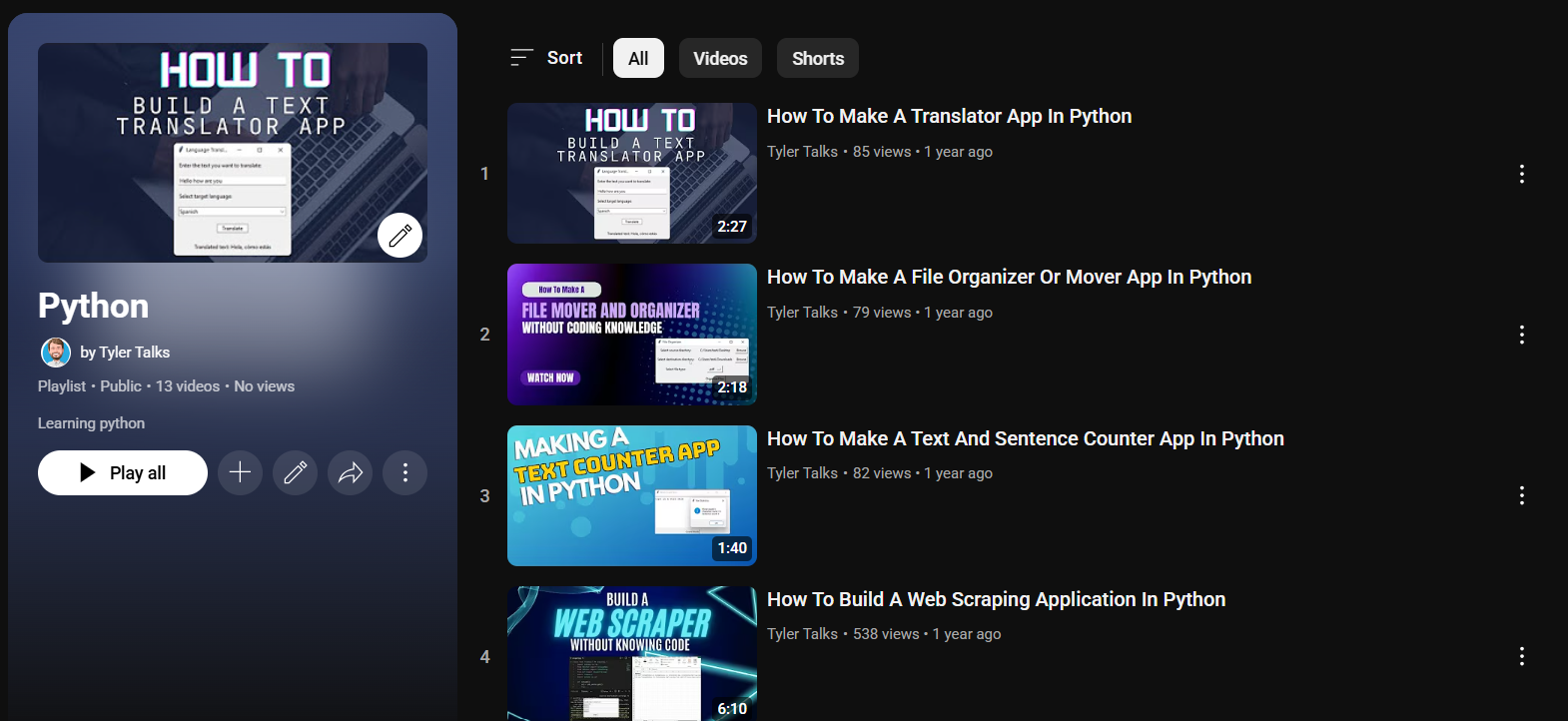The width and height of the screenshot is (1568, 721).
Task: Open How To Make A Translator App title
Action: (949, 116)
